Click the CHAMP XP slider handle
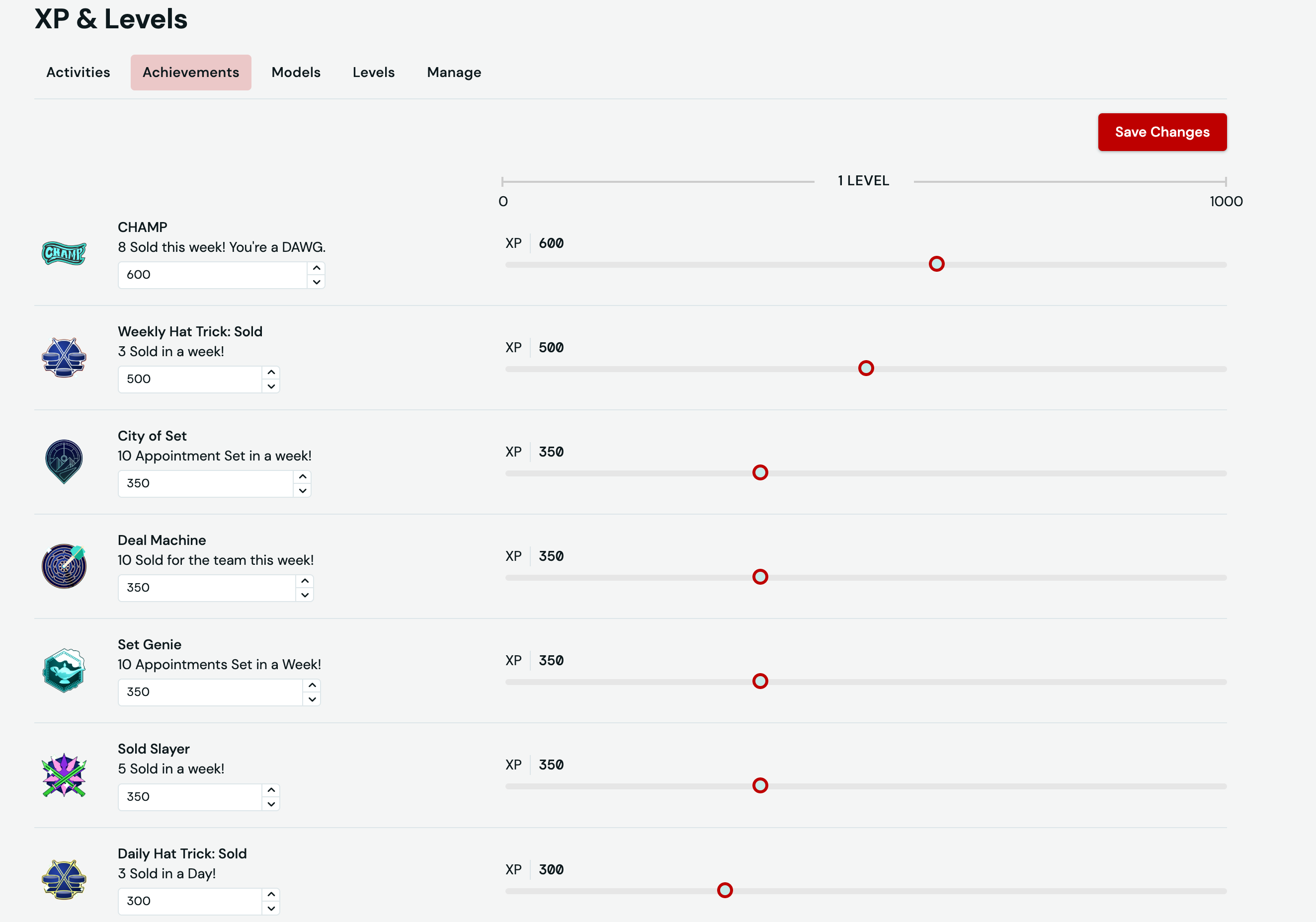This screenshot has width=1316, height=922. point(936,264)
